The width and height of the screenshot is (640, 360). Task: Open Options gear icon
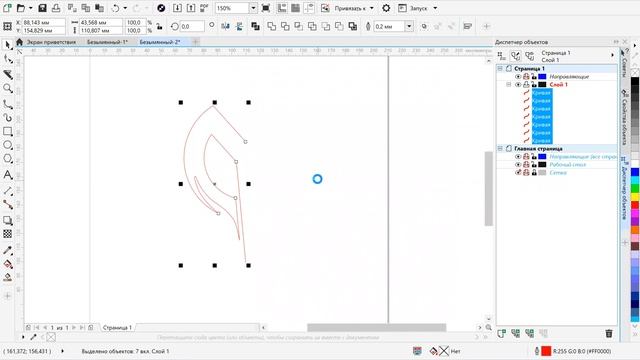click(386, 8)
